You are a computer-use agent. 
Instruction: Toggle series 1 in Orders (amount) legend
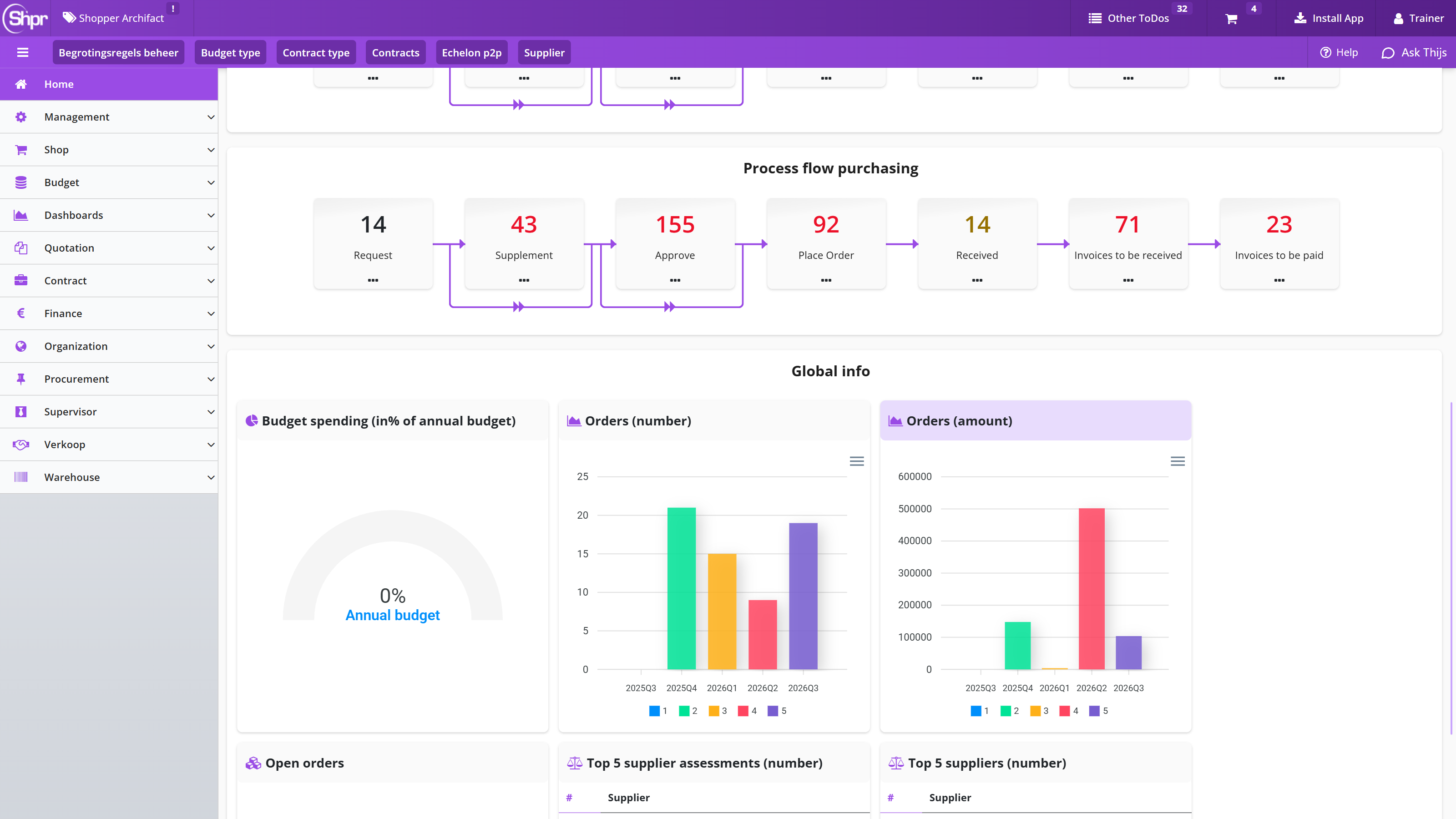tap(980, 711)
